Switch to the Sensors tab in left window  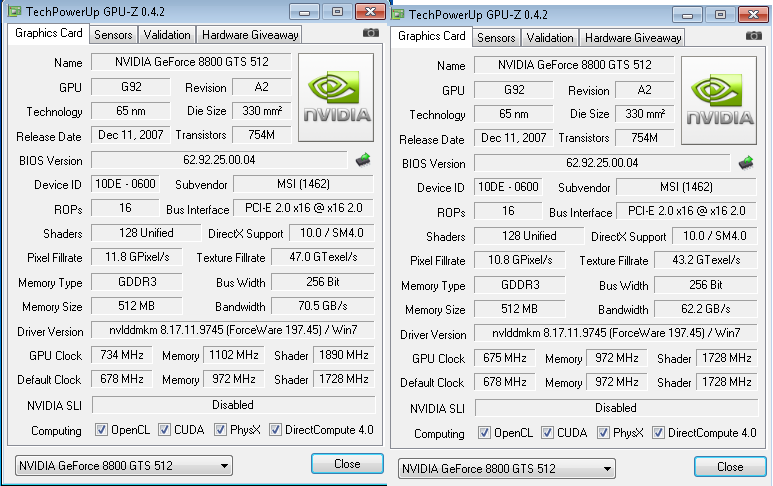point(113,34)
